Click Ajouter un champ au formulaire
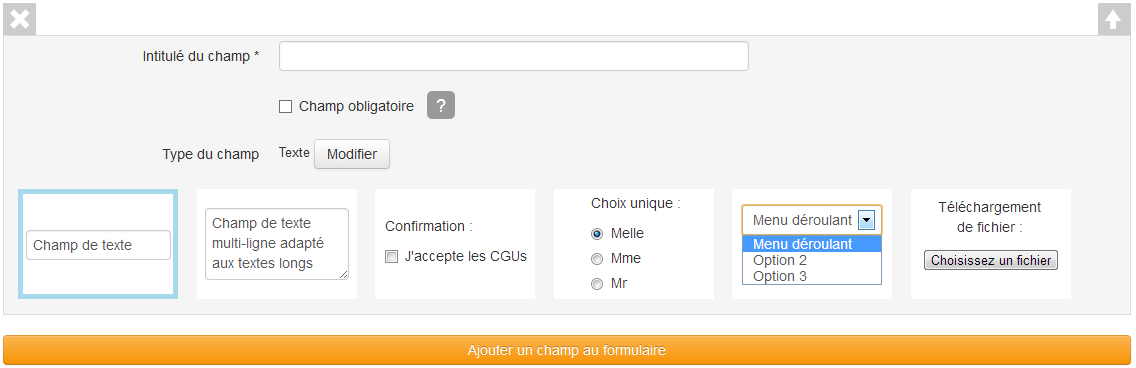Viewport: 1136px width, 368px height. pyautogui.click(x=567, y=350)
